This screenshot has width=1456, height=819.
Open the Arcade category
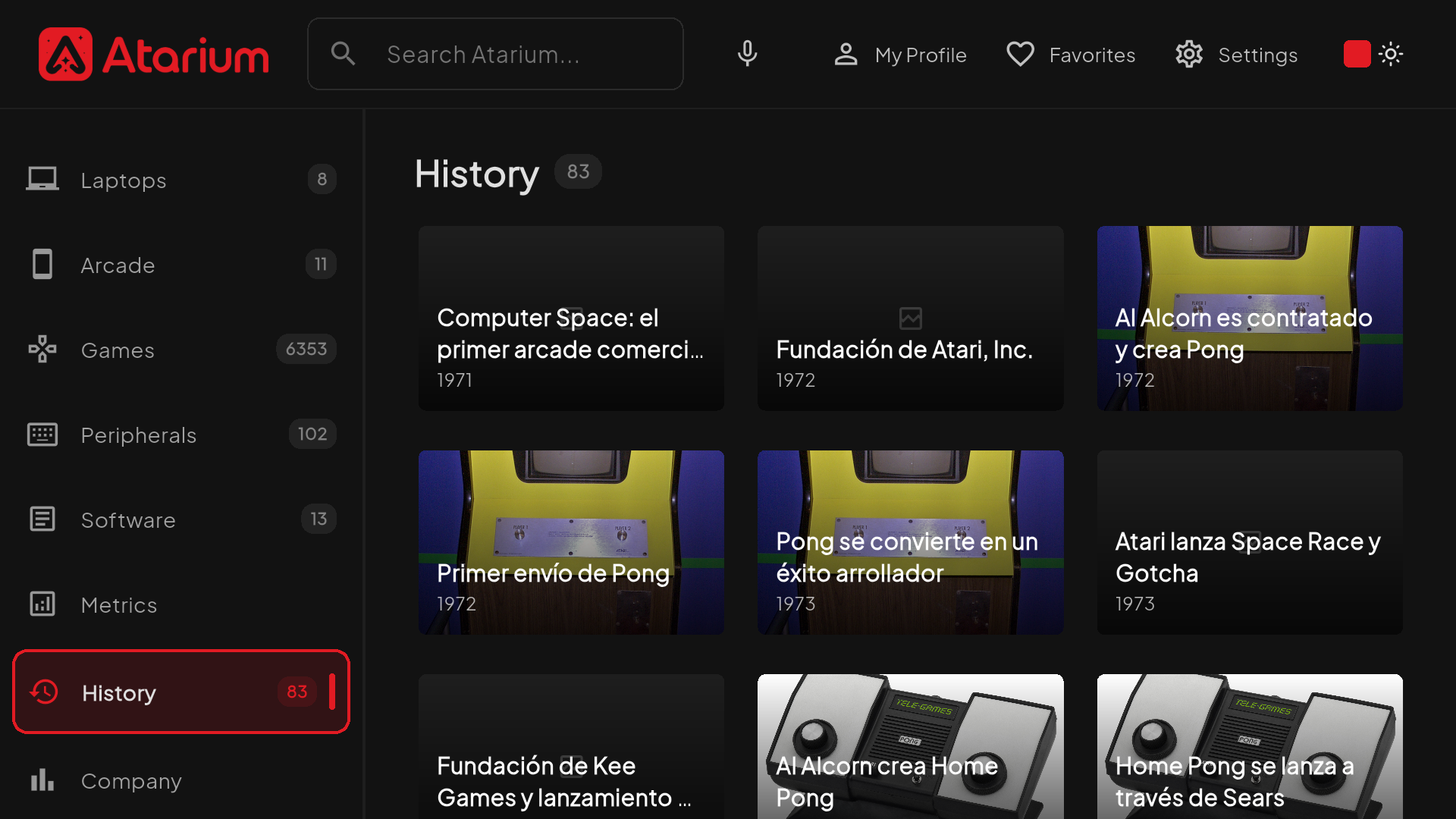tap(181, 265)
